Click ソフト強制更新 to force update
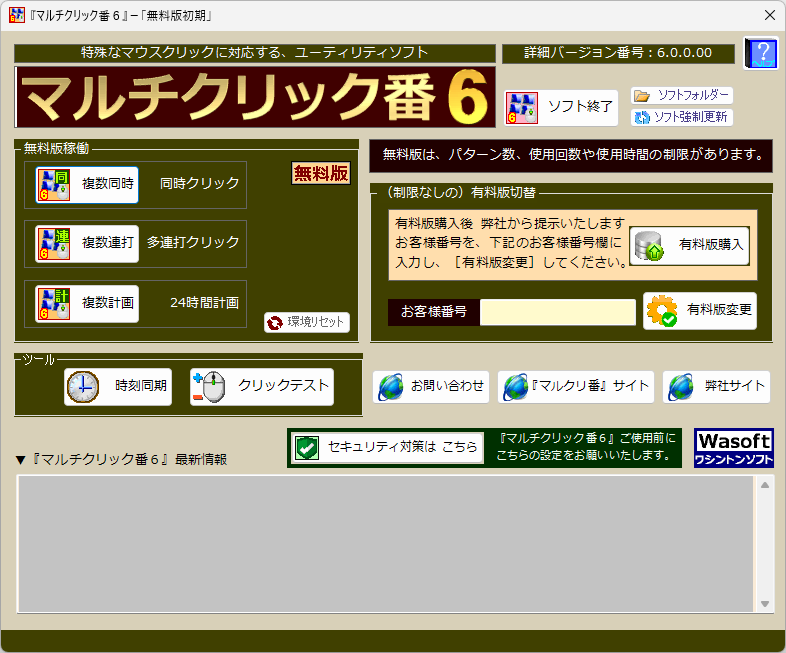 click(x=682, y=117)
